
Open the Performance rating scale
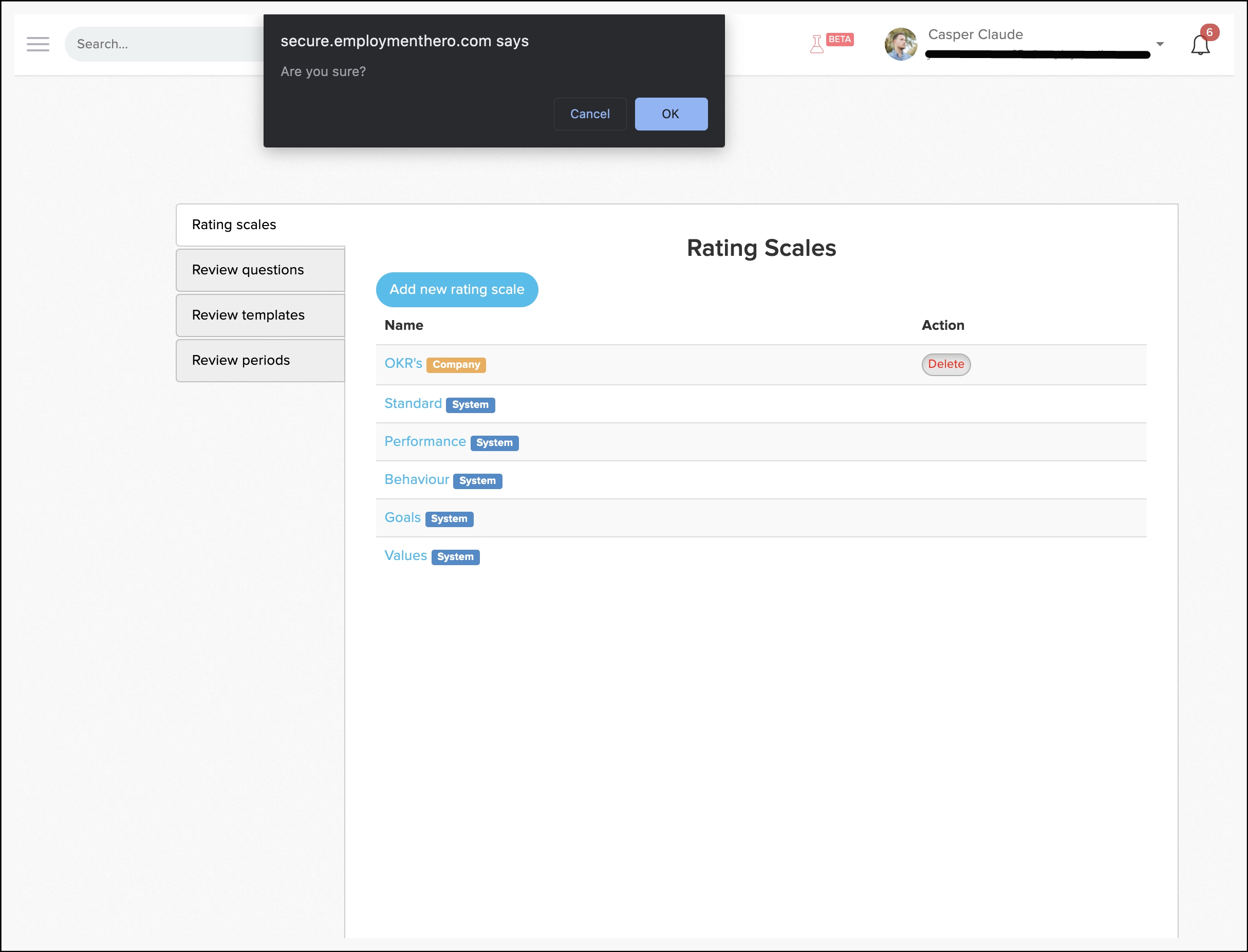tap(424, 441)
